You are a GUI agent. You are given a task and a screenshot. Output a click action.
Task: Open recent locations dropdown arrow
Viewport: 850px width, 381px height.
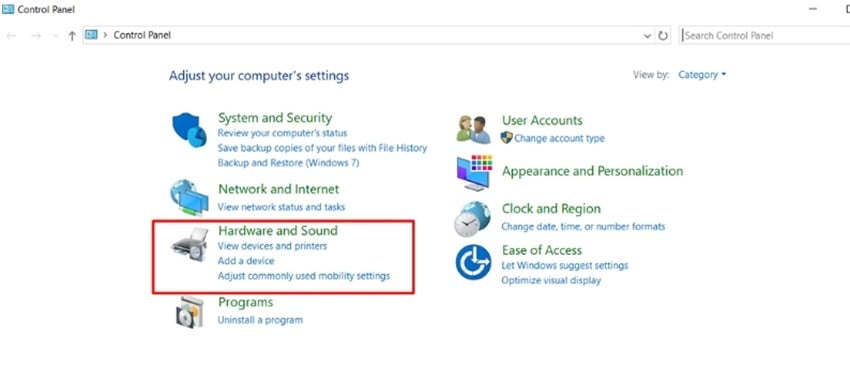tap(55, 36)
